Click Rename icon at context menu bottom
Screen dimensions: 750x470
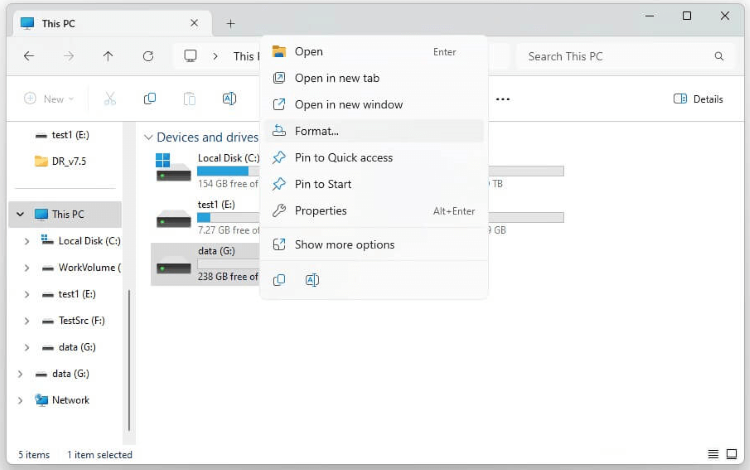(x=312, y=280)
